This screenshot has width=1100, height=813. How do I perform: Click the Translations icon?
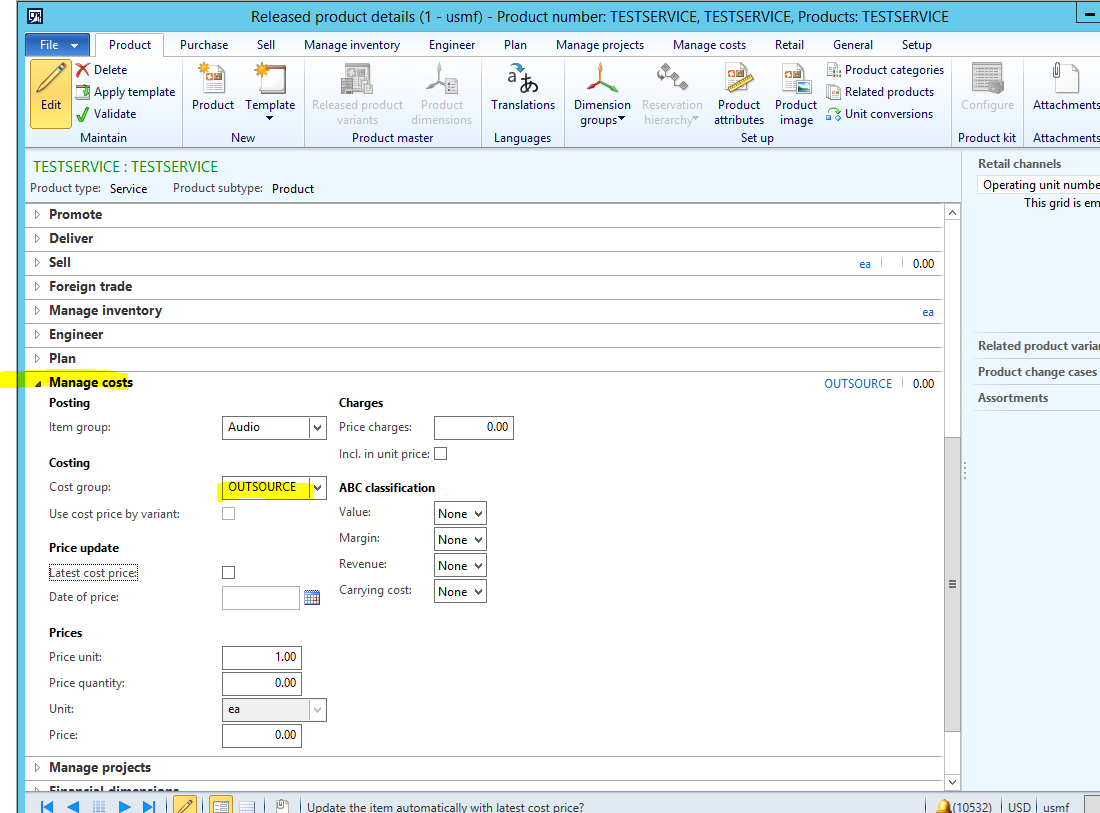522,80
